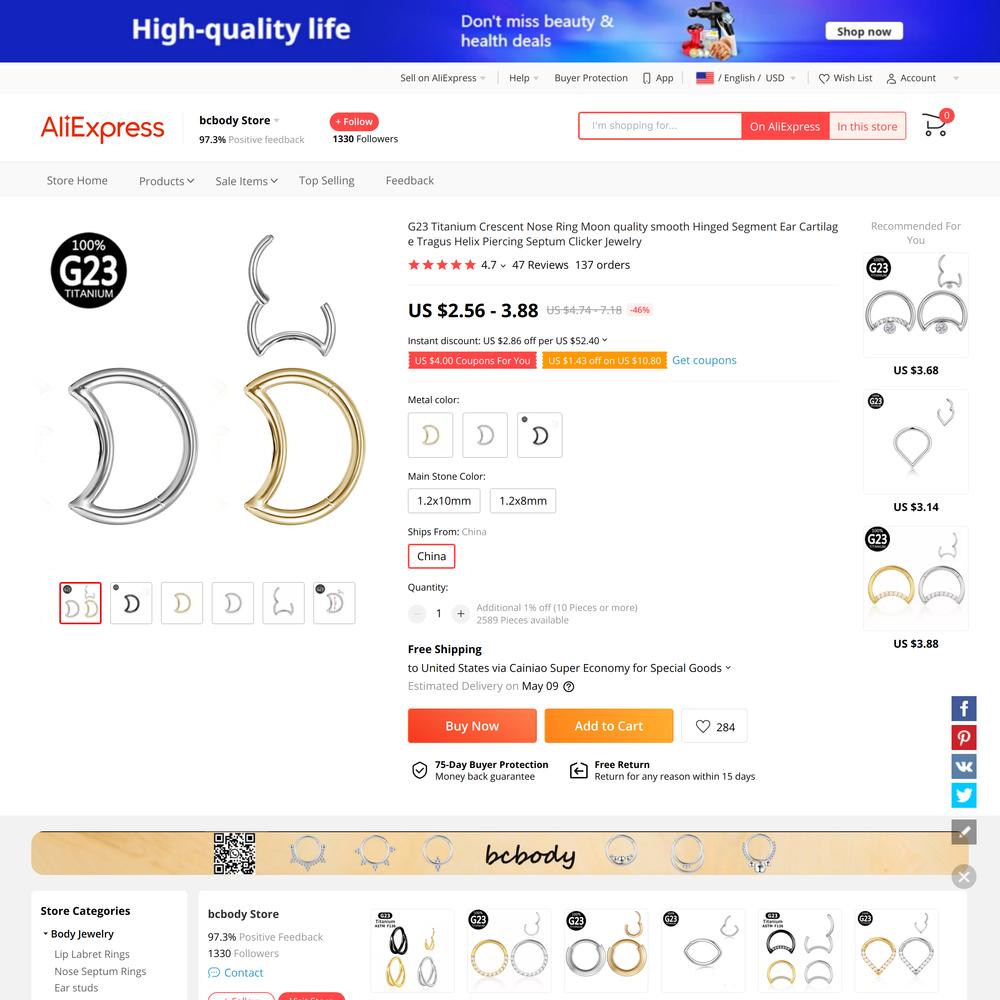1000x1000 pixels.
Task: Share product on VK
Action: (964, 767)
